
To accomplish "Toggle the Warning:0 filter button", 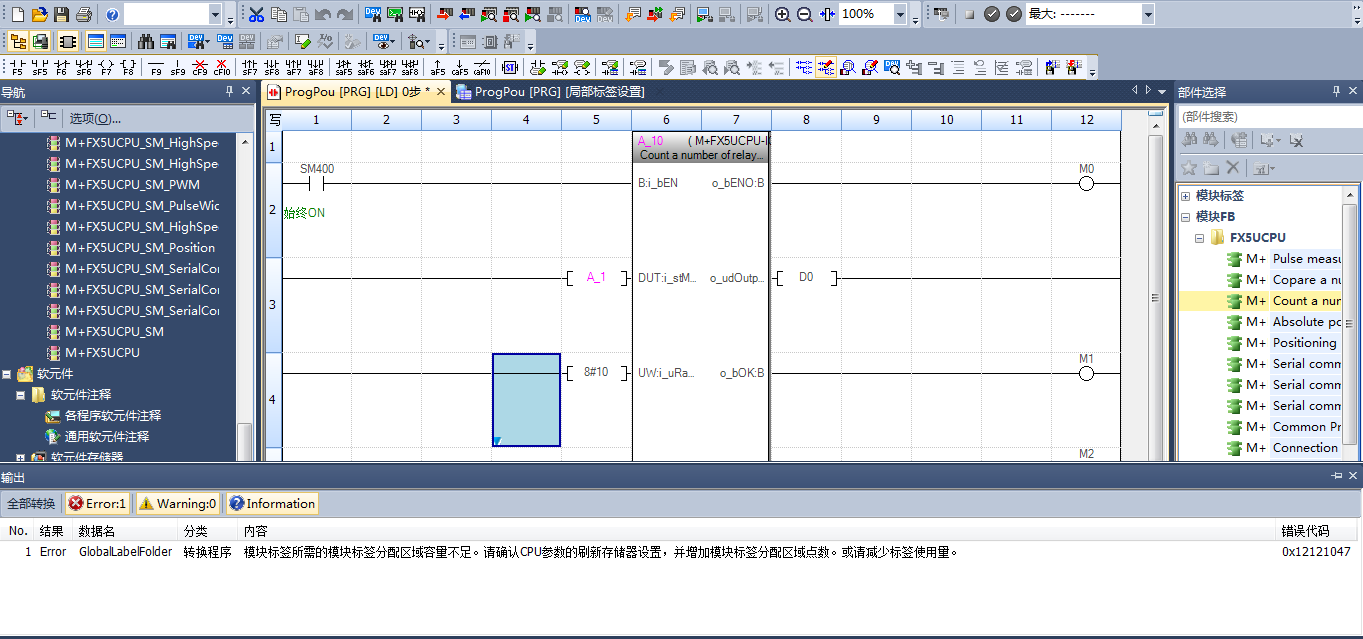I will point(177,504).
